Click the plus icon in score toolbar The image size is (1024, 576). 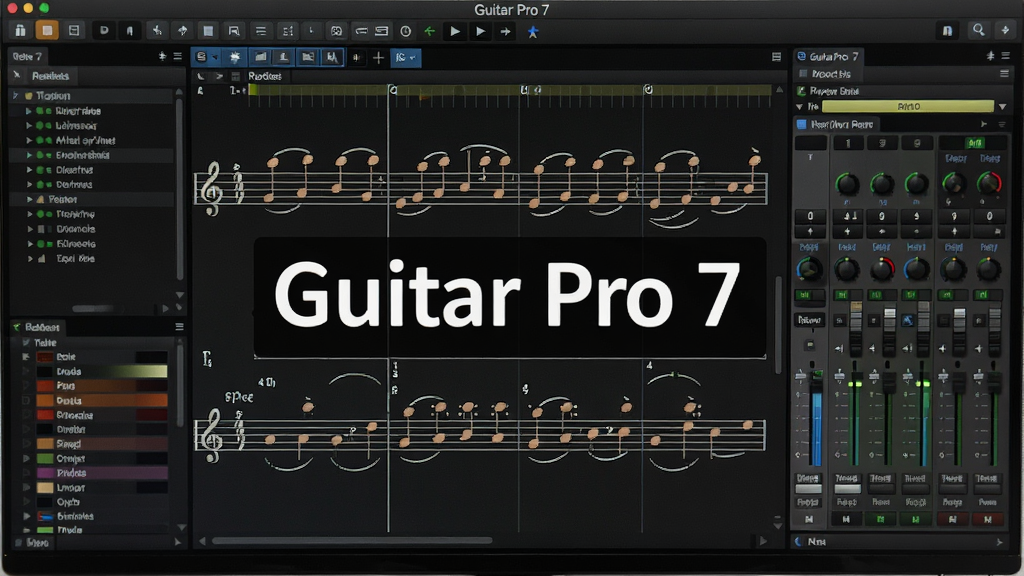[x=378, y=57]
